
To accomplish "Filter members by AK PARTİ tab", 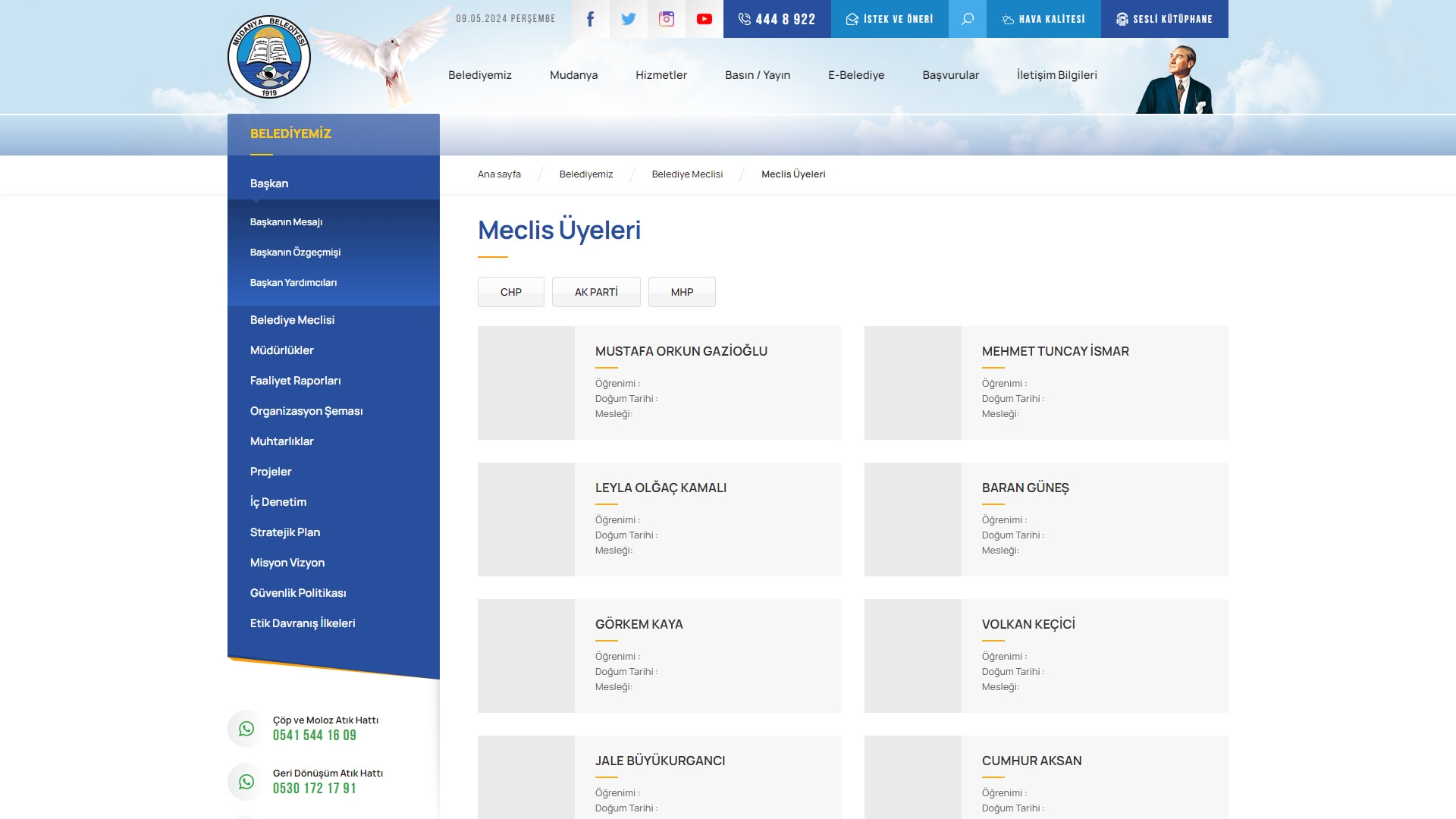I will tap(596, 292).
